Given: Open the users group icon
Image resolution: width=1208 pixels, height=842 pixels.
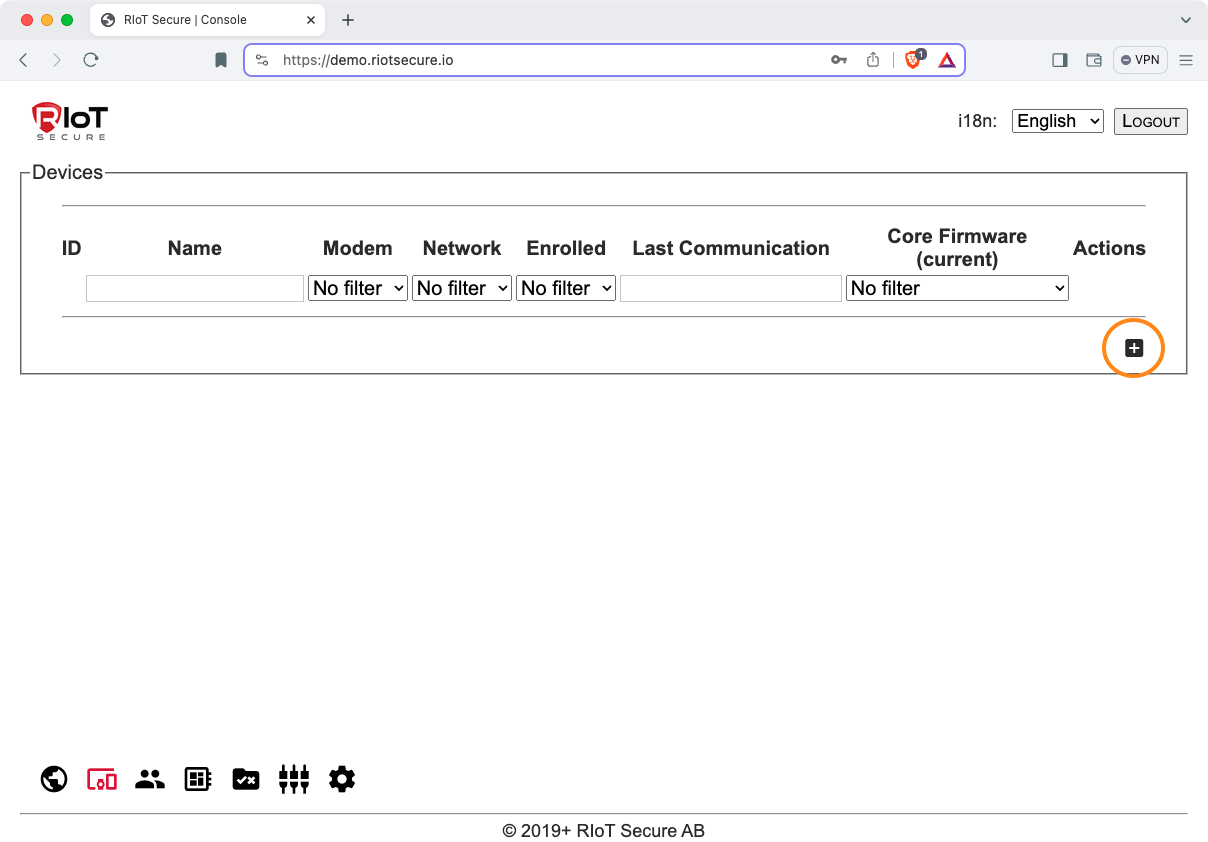Looking at the screenshot, I should click(150, 779).
